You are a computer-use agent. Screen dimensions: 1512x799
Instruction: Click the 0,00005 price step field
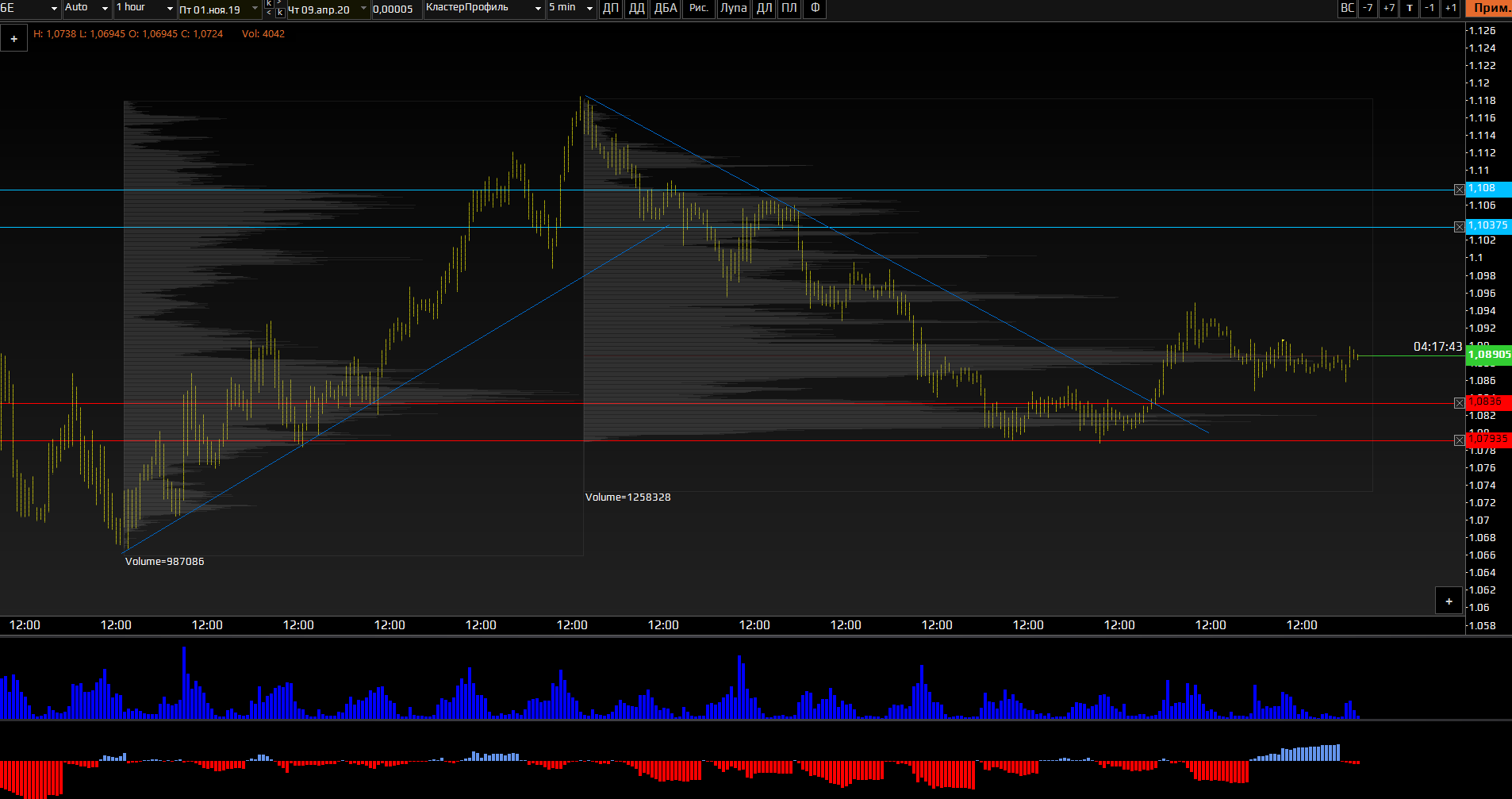pos(393,10)
